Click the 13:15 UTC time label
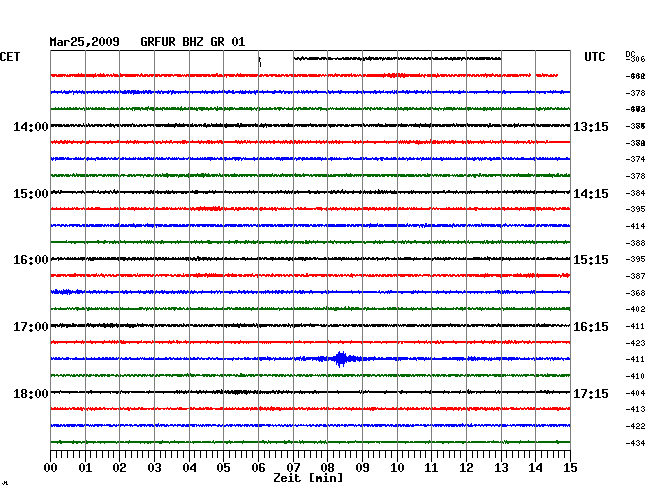 pyautogui.click(x=591, y=126)
